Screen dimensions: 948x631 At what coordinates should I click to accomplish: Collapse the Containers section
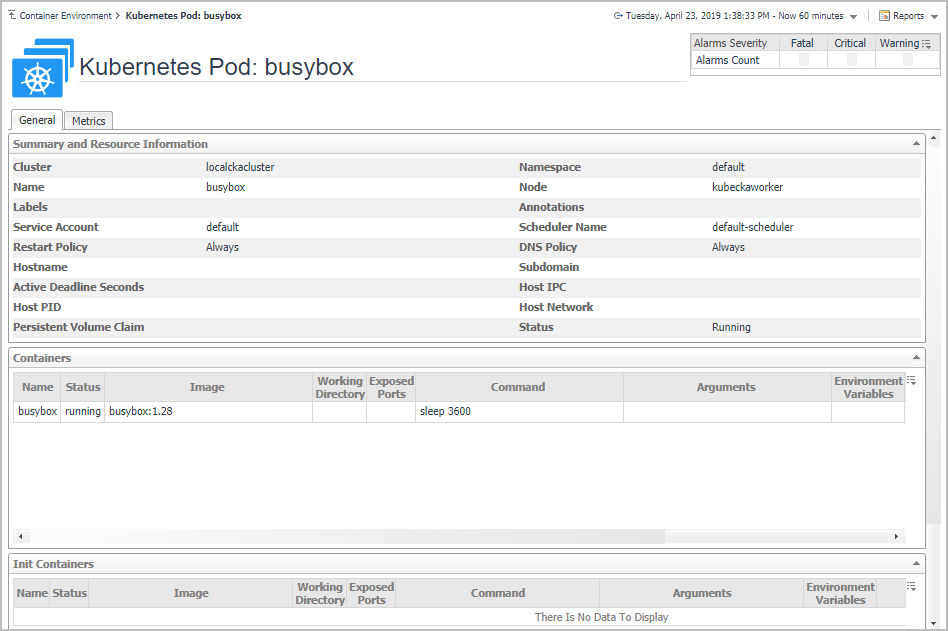[x=916, y=358]
